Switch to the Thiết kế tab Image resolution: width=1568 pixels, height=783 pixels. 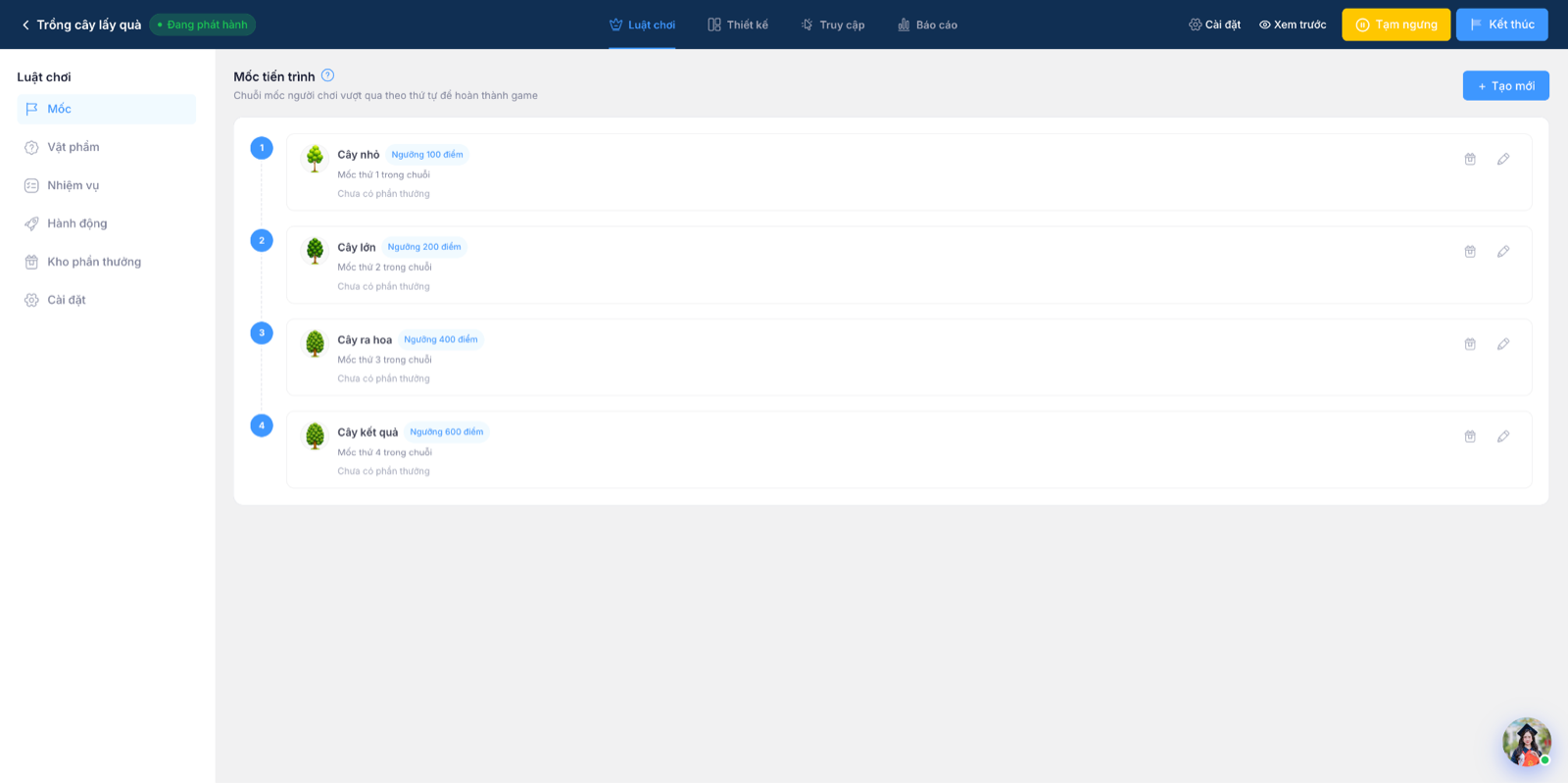(738, 24)
